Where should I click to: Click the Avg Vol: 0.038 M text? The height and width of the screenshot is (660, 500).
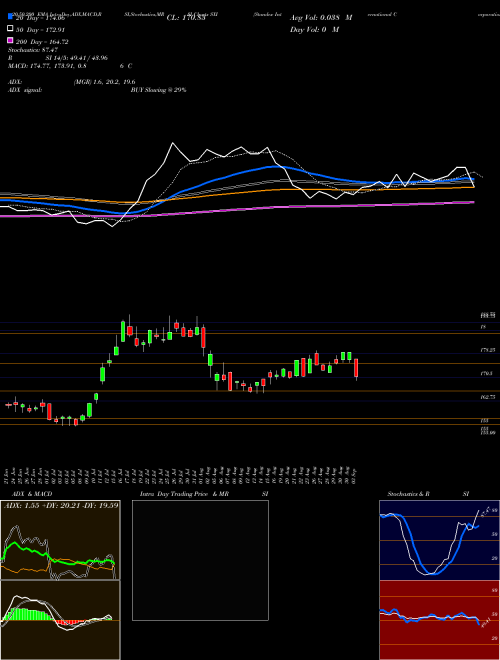(x=321, y=18)
